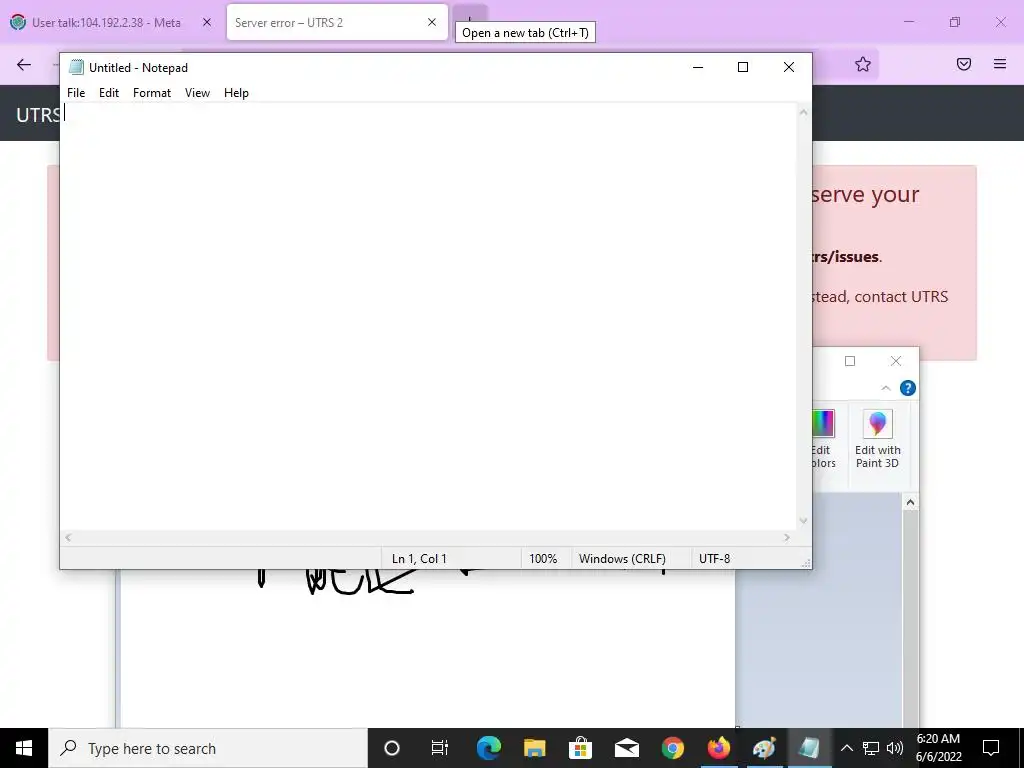Open Paint Help question mark icon

[x=908, y=389]
